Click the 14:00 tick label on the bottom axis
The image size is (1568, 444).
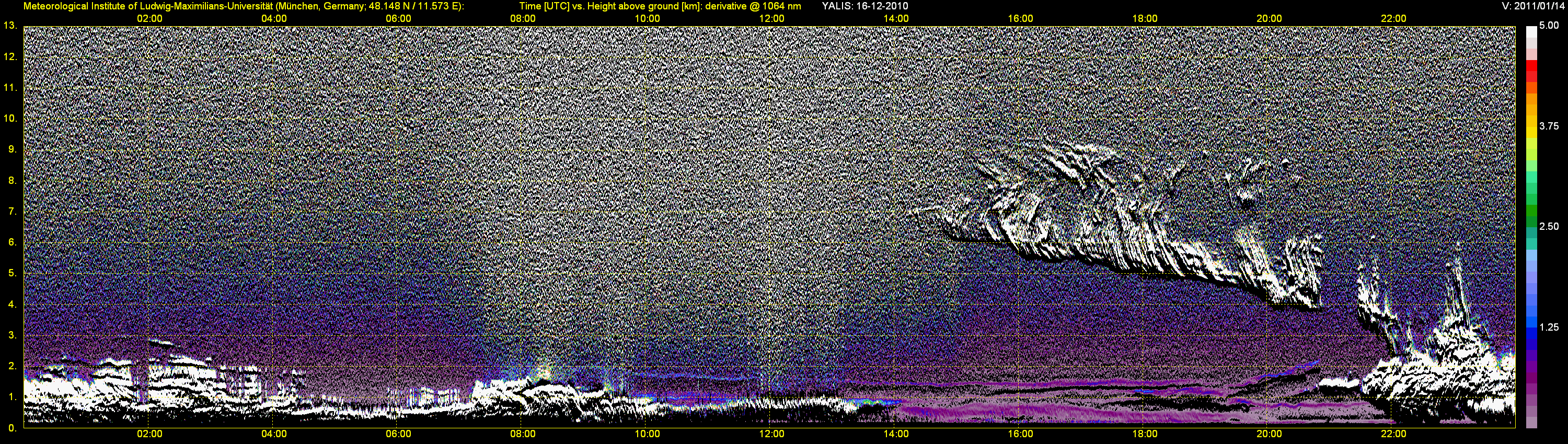tap(896, 434)
